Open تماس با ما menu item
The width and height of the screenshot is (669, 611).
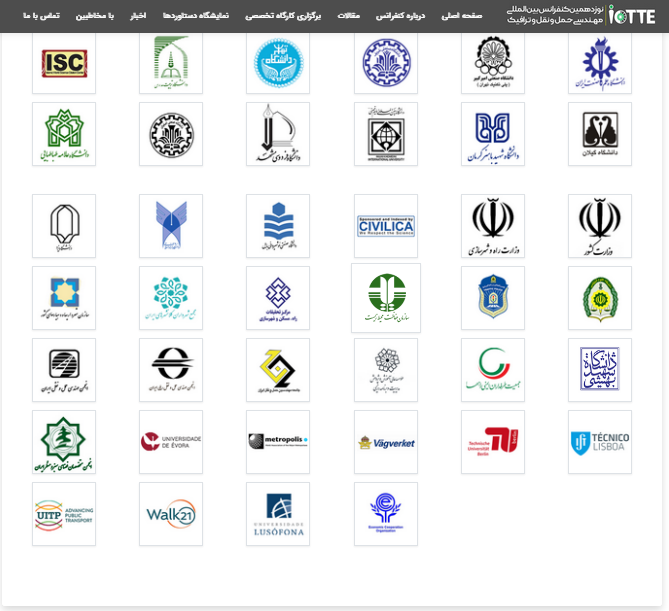tap(41, 16)
